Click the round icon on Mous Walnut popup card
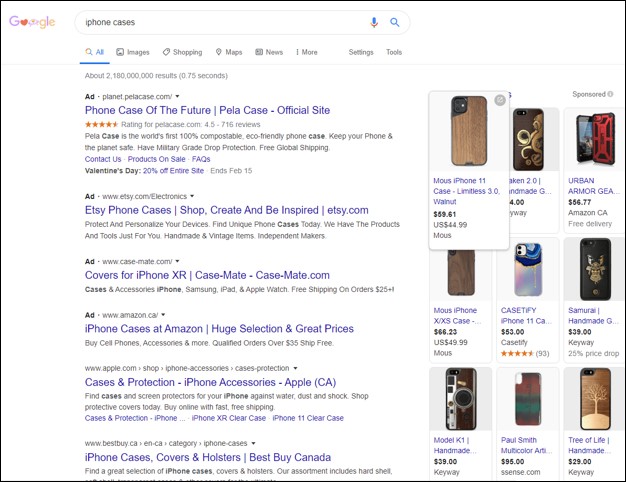This screenshot has width=626, height=482. 500,100
